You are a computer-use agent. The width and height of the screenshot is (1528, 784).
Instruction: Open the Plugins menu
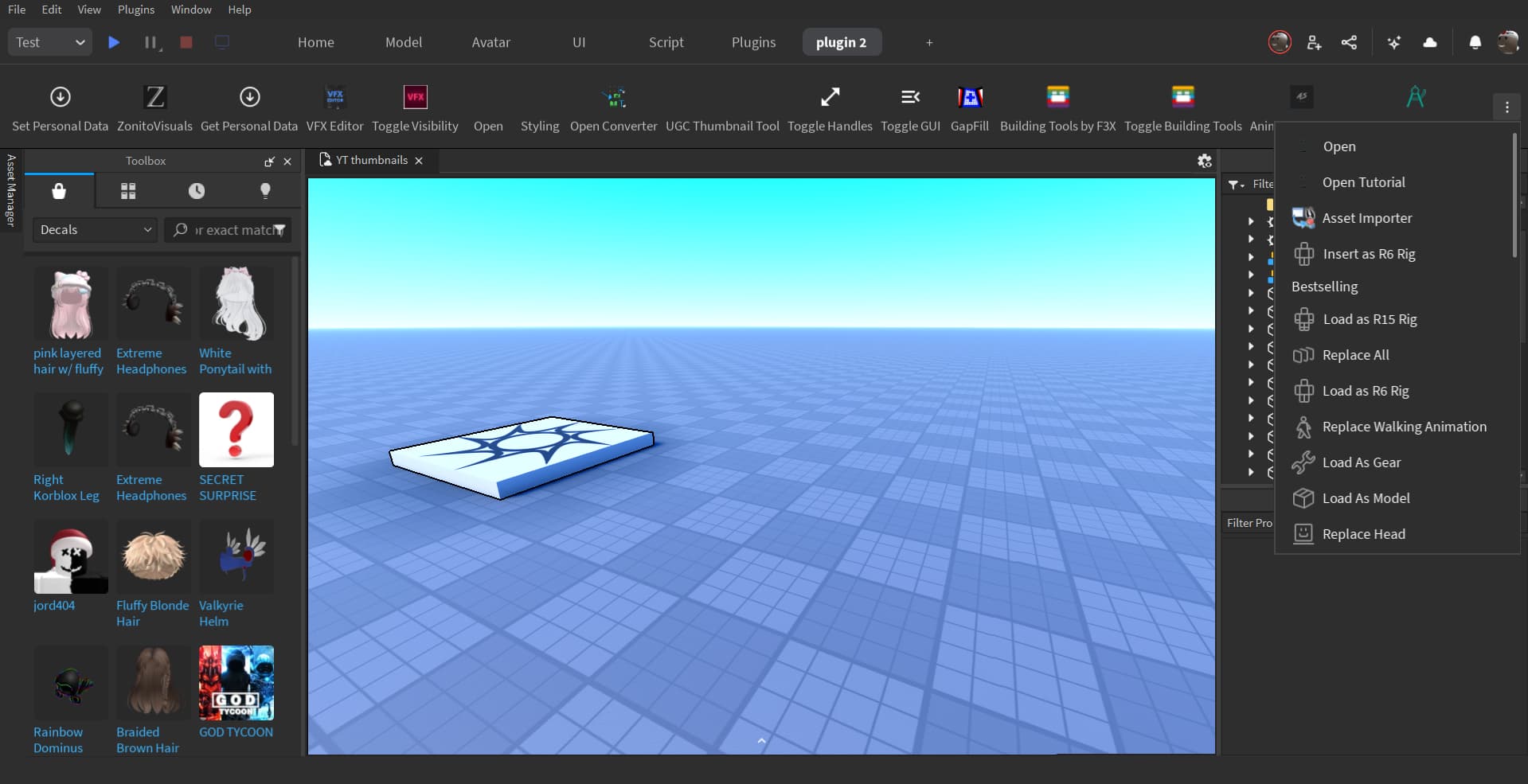[135, 10]
